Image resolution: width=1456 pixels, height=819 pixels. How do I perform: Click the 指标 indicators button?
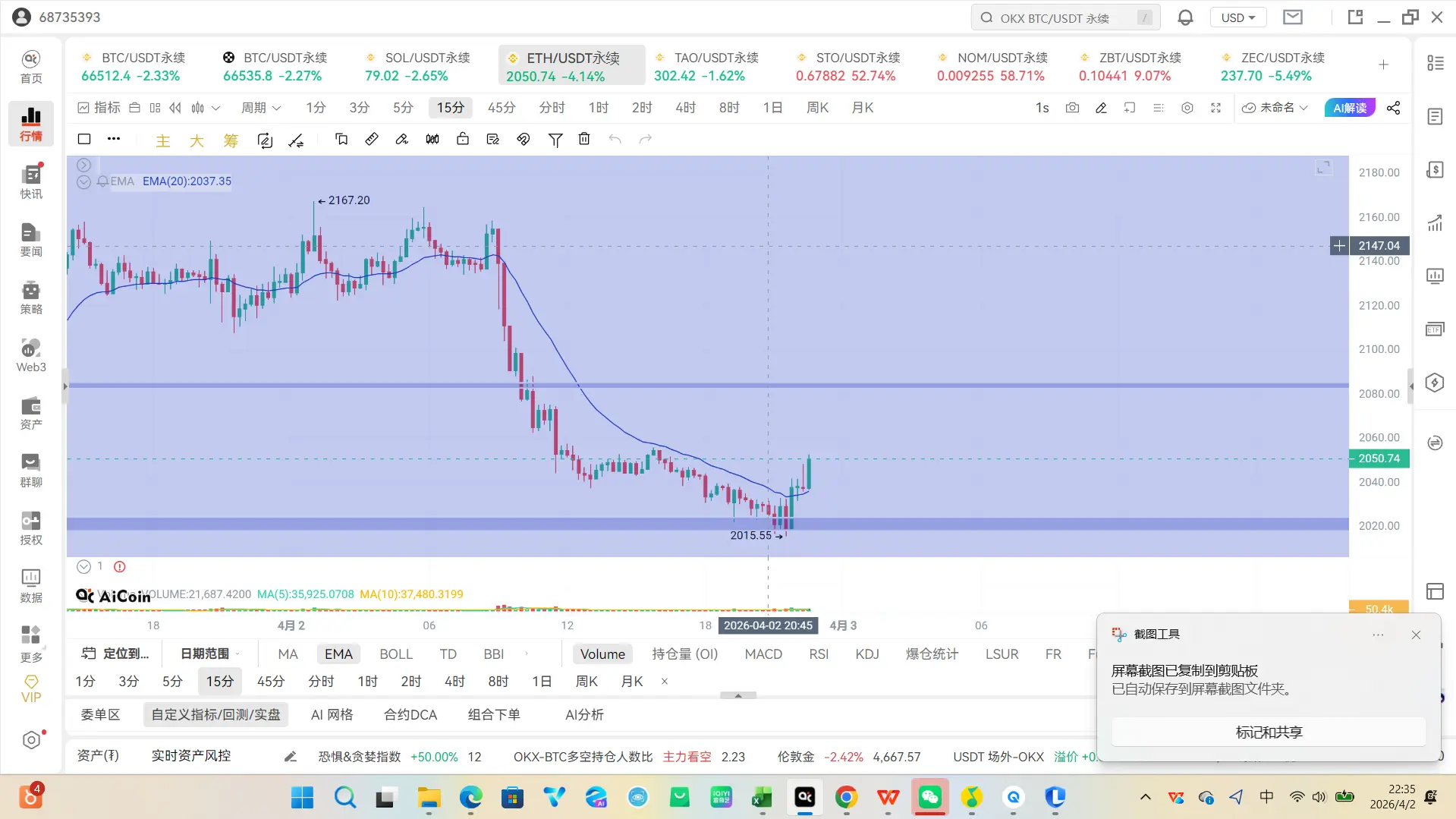click(x=99, y=108)
